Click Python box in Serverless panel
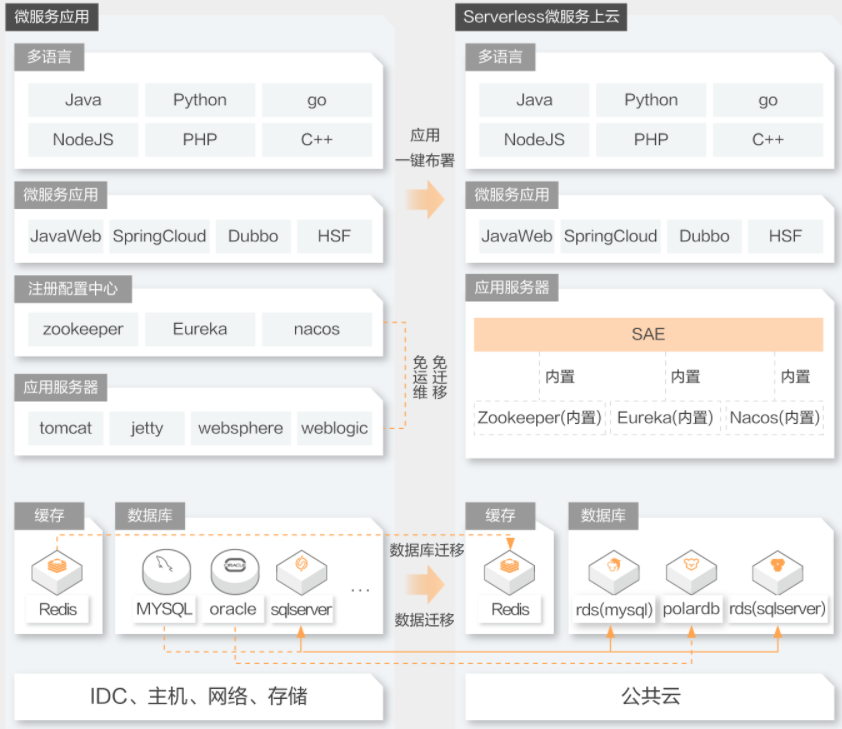Image resolution: width=842 pixels, height=729 pixels. point(651,100)
